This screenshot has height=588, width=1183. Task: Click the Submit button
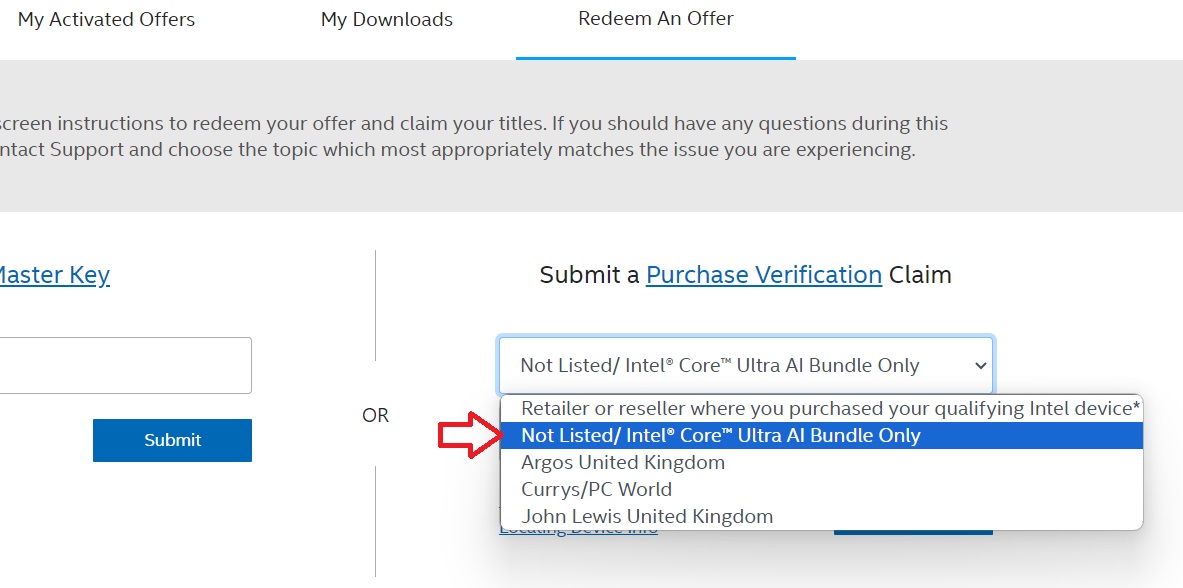click(172, 440)
